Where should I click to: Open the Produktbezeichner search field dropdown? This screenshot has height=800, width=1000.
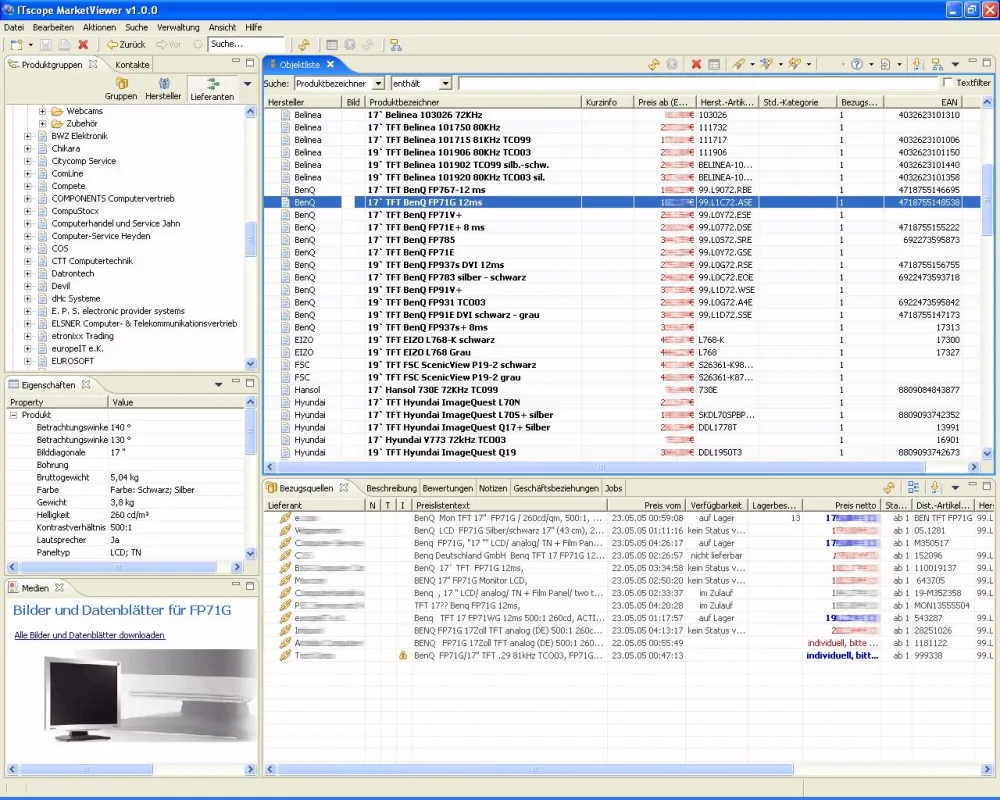coord(378,84)
